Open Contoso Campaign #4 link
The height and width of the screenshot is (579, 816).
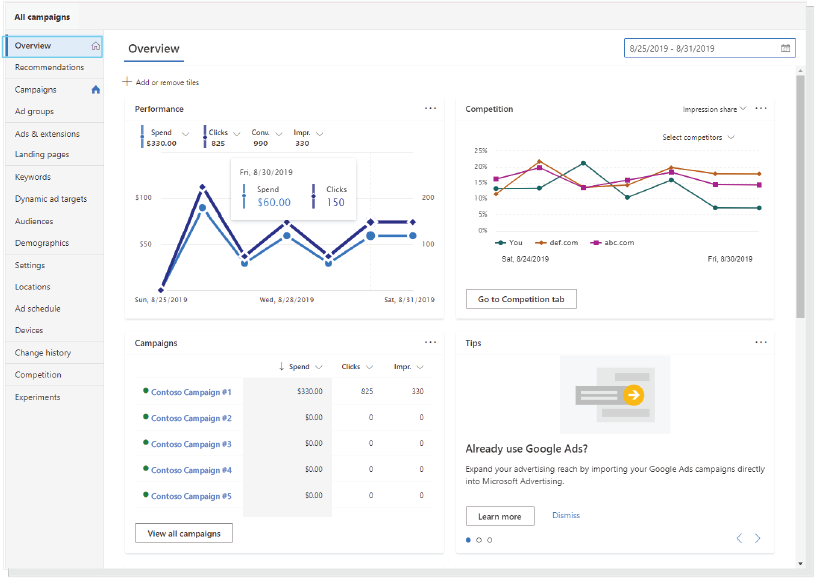pyautogui.click(x=191, y=470)
